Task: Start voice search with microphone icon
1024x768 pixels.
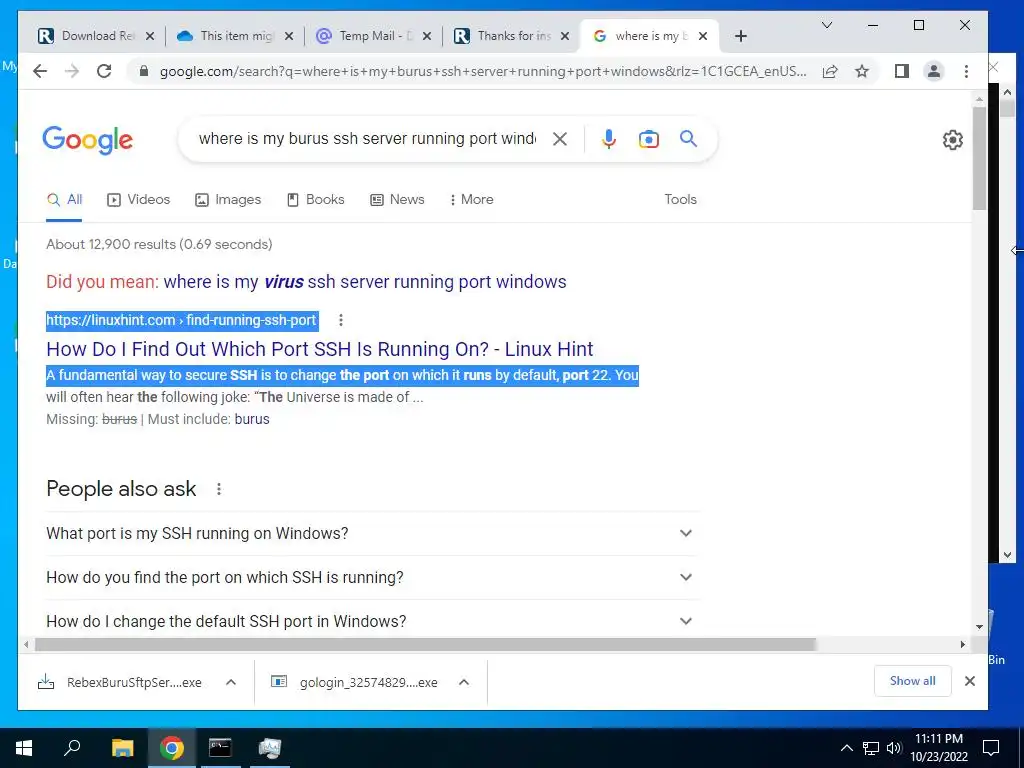Action: pos(609,138)
